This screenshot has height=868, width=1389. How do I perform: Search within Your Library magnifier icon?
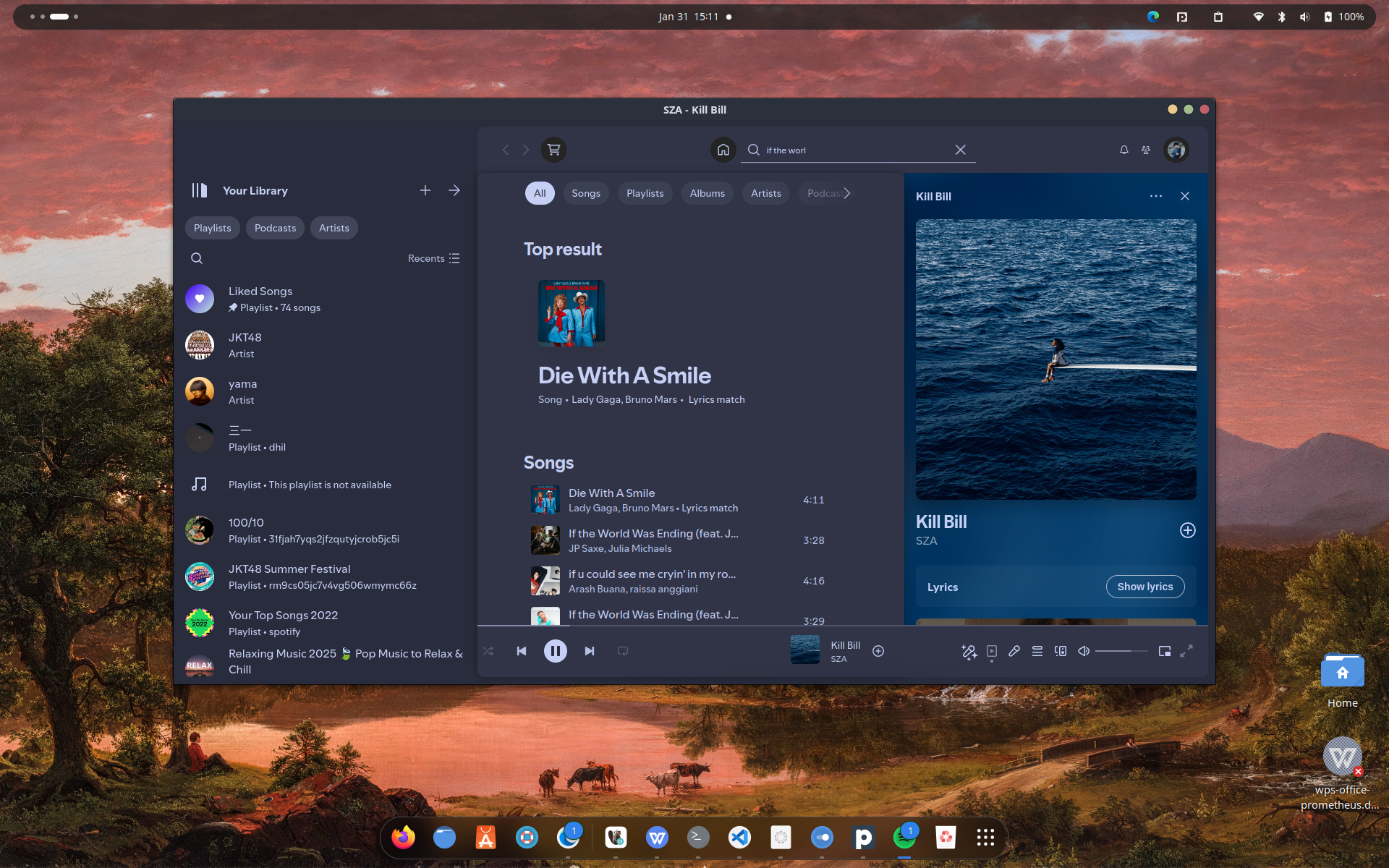(x=197, y=258)
